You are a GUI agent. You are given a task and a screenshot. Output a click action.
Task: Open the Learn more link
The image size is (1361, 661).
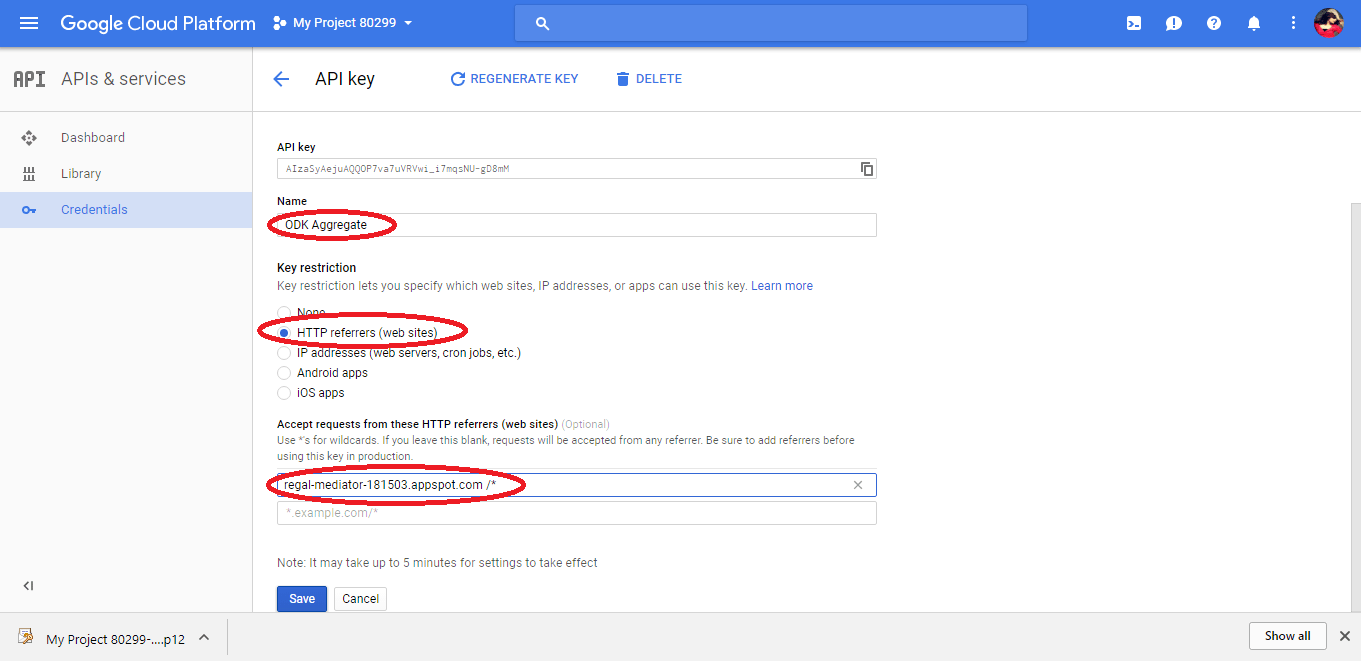[x=782, y=286]
